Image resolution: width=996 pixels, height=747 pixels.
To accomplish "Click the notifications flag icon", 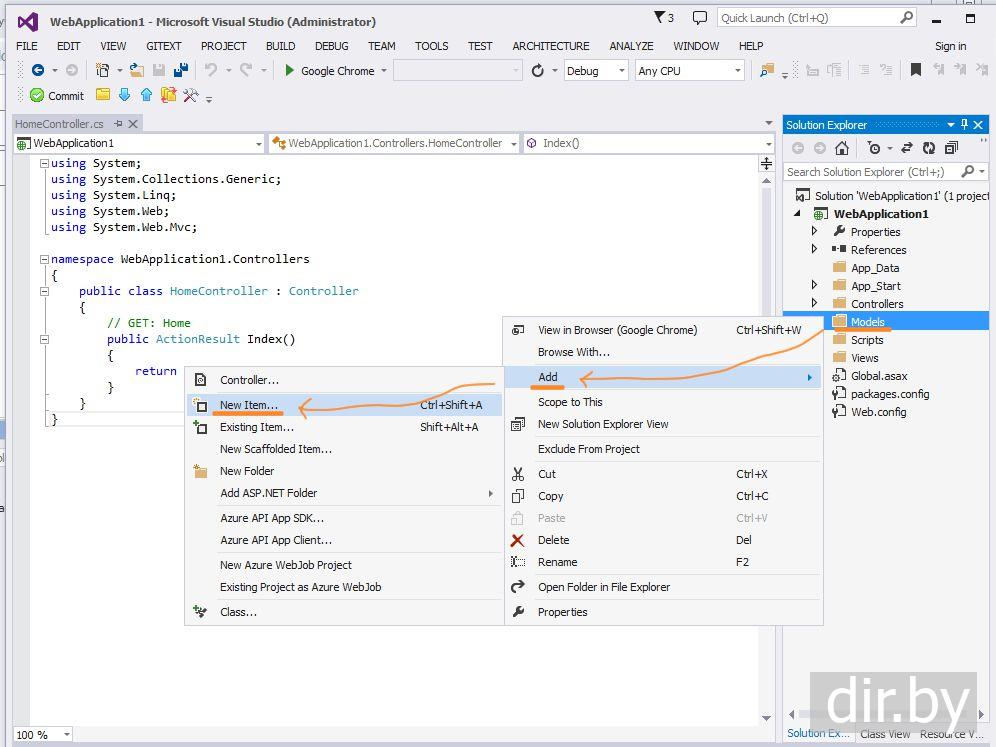I will [x=661, y=18].
